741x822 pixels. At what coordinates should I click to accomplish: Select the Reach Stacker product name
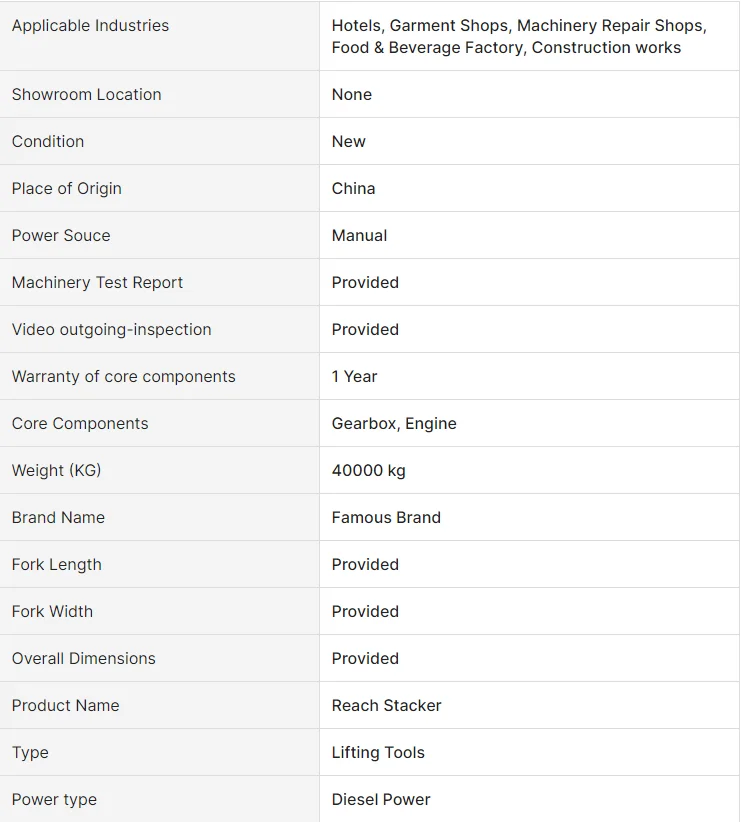point(386,706)
